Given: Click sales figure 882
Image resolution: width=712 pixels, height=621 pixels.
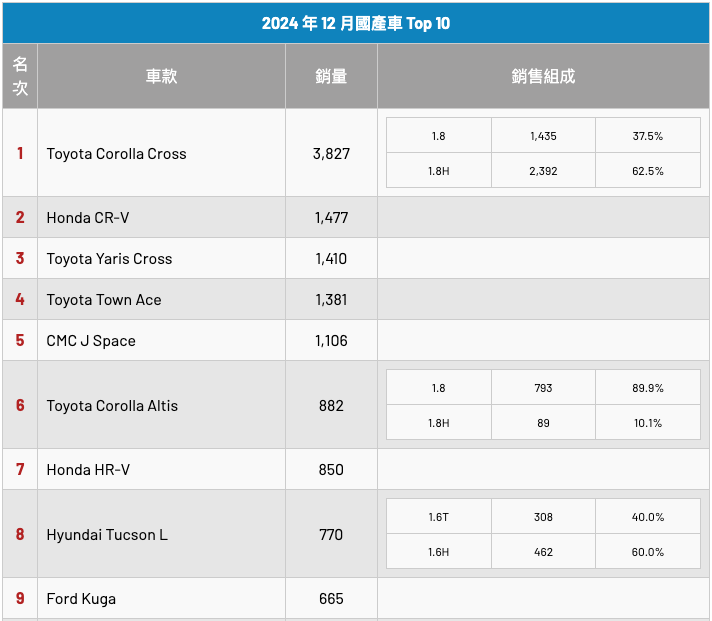Looking at the screenshot, I should (x=331, y=405).
